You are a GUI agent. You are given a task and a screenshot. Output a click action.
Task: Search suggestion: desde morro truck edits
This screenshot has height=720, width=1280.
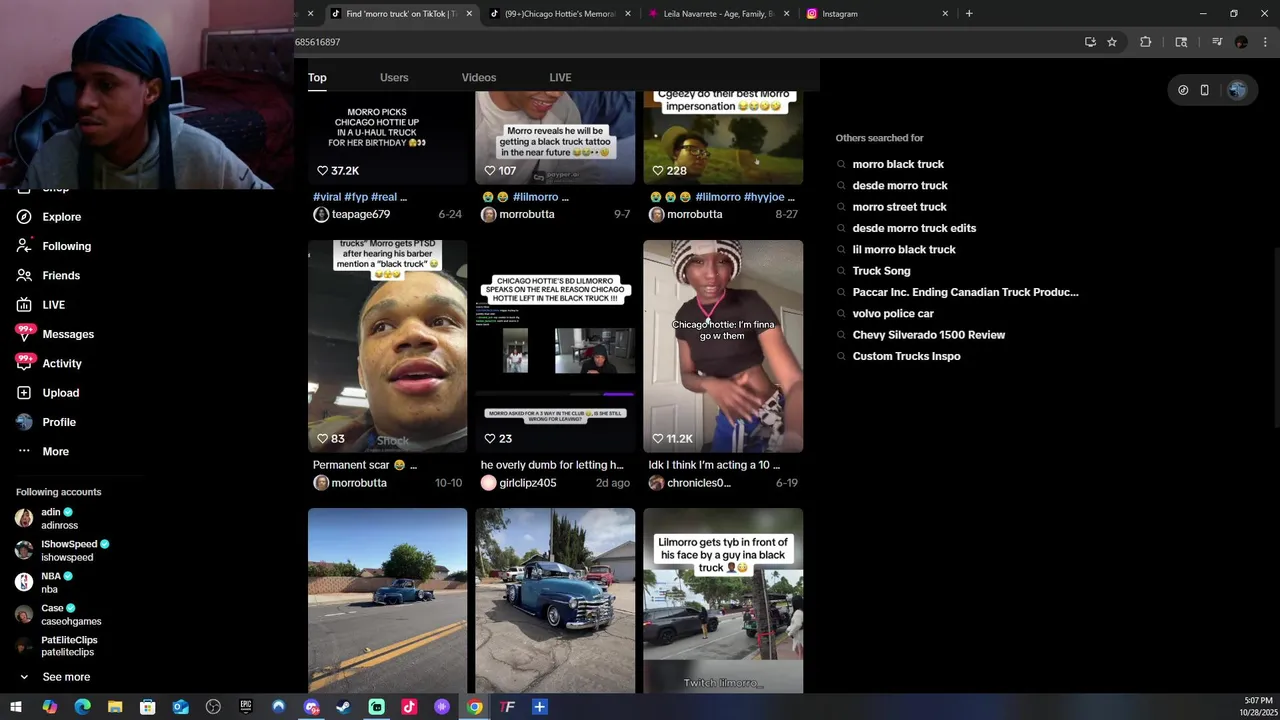914,228
